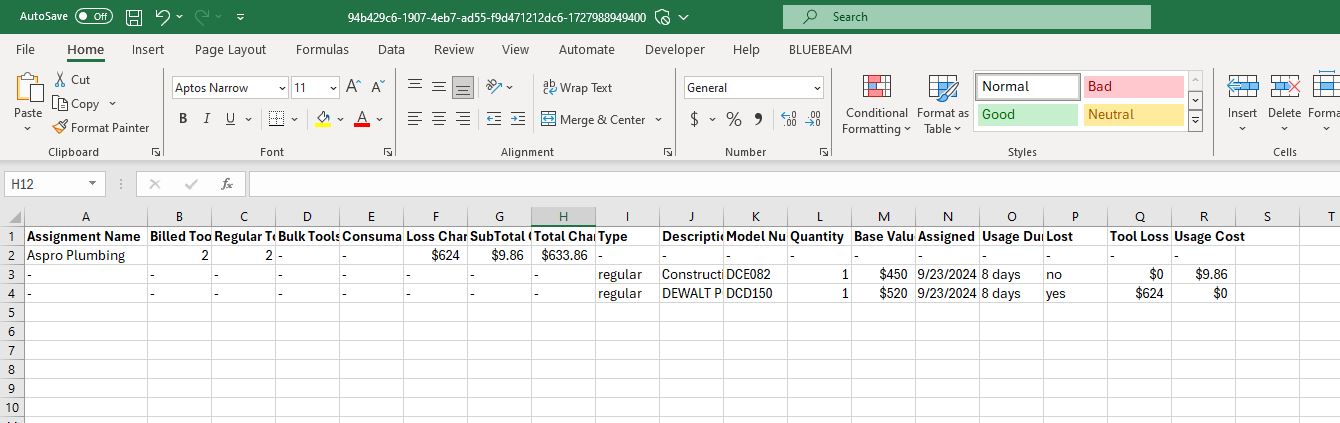Apply Comma Style
The image size is (1340, 423).
pyautogui.click(x=758, y=119)
